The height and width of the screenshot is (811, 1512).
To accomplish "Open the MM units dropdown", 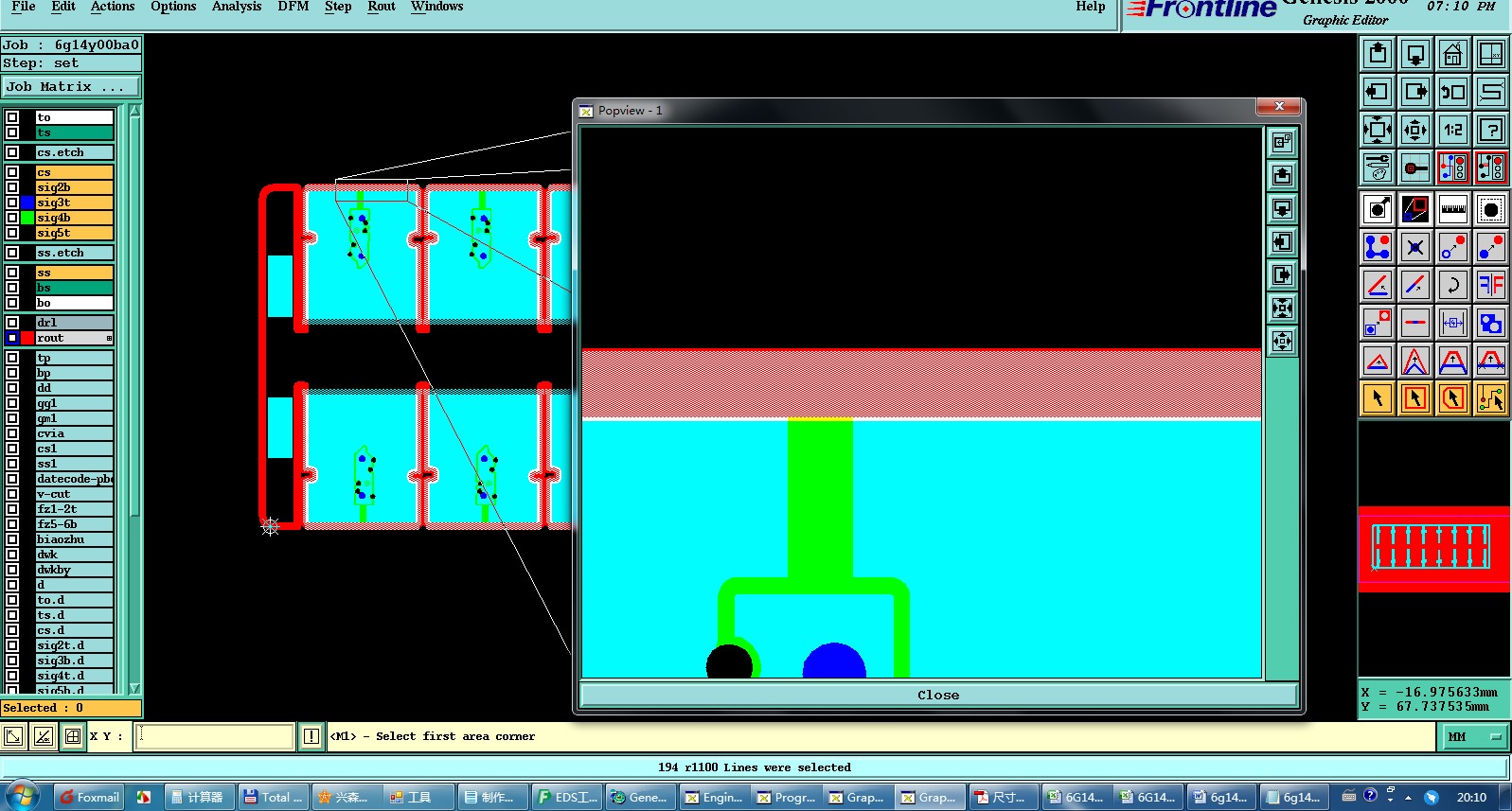I will click(1475, 736).
